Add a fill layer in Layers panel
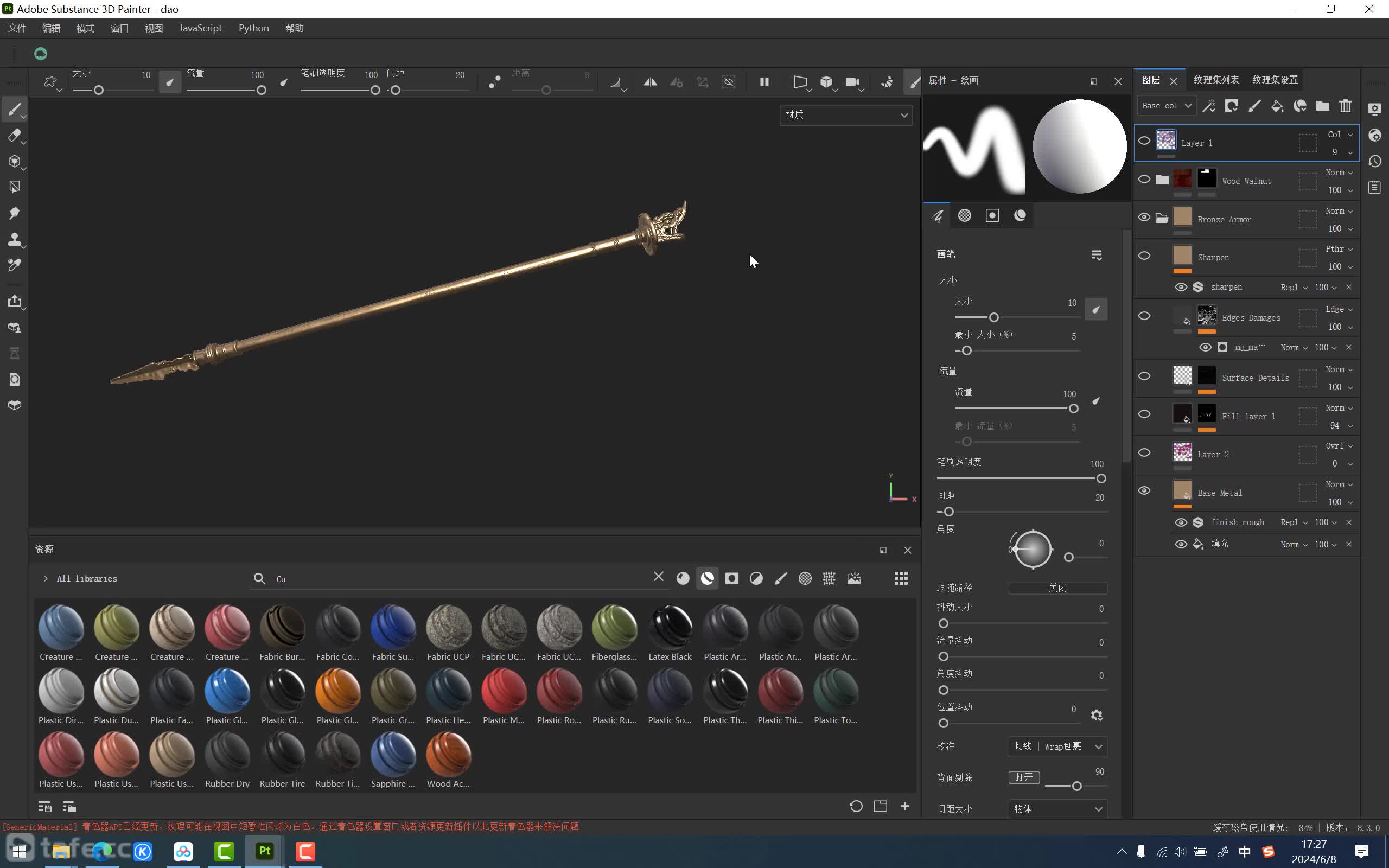This screenshot has width=1389, height=868. (1277, 106)
